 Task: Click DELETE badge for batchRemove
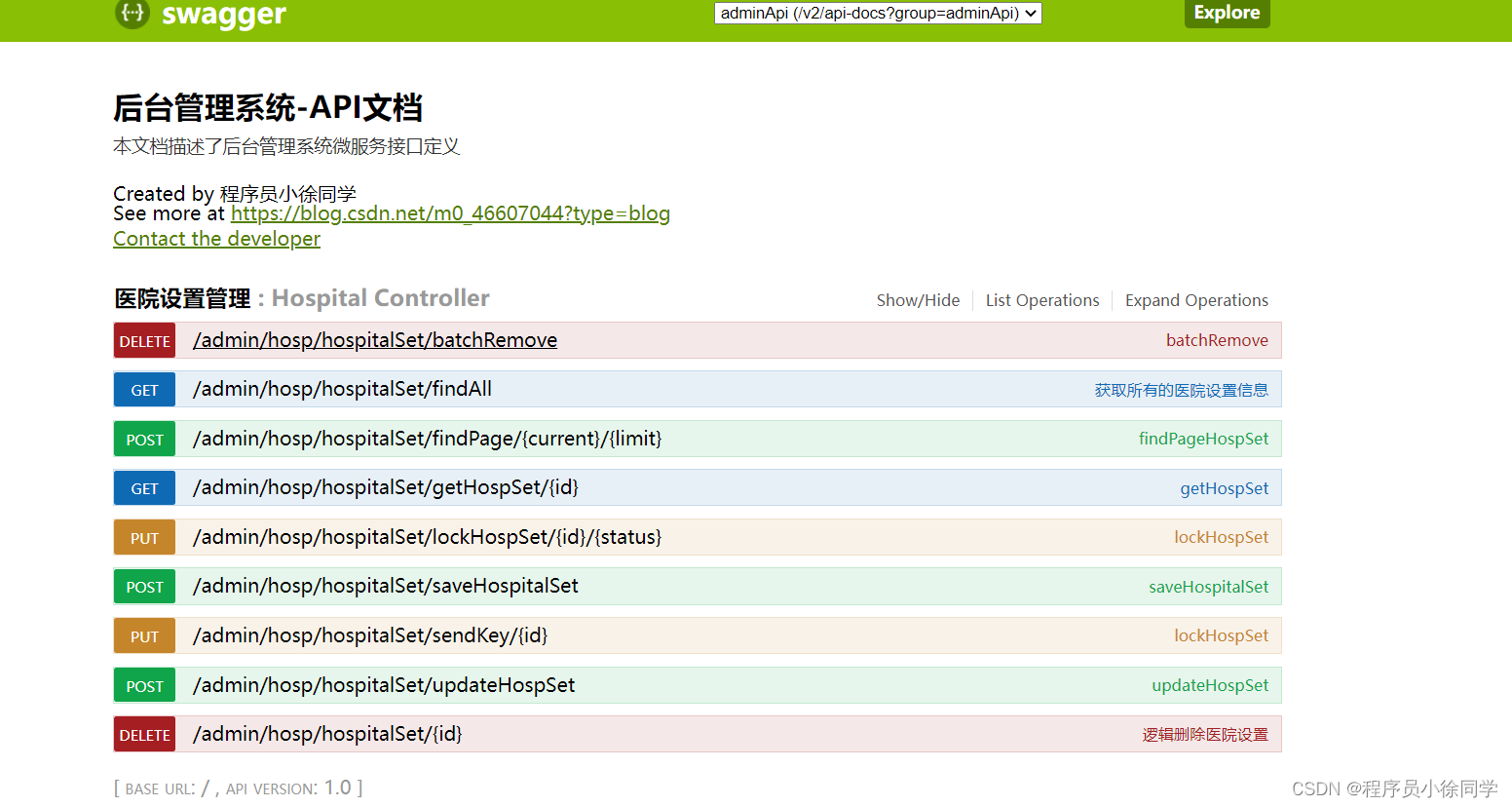(x=144, y=341)
